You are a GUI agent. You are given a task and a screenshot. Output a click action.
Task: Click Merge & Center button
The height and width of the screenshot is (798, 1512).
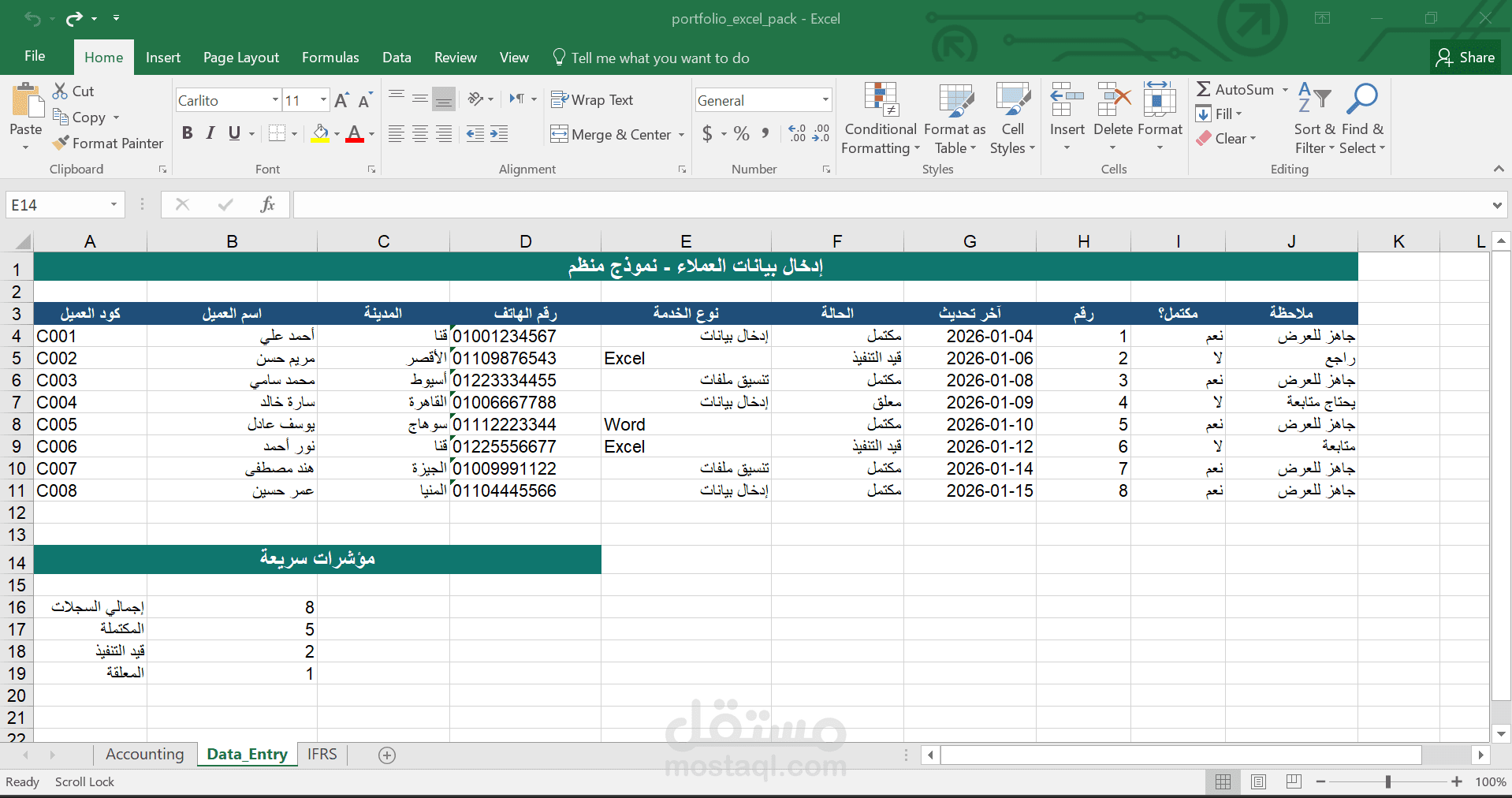(611, 135)
